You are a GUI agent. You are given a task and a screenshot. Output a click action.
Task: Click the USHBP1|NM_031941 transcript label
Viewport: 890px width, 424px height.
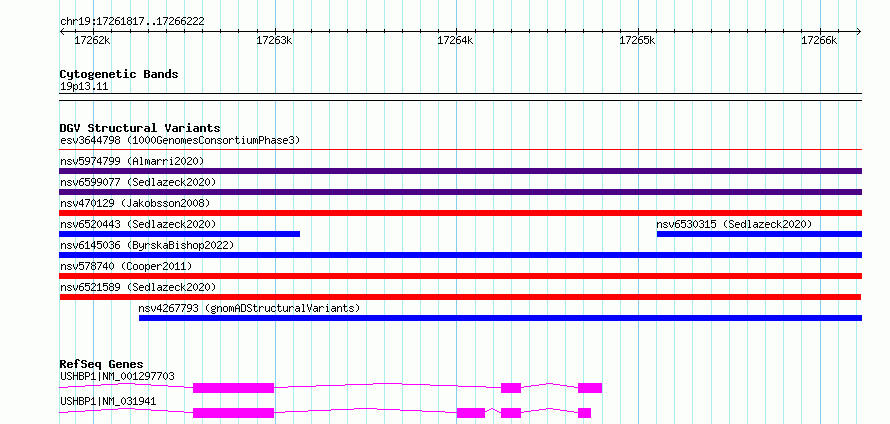(x=108, y=401)
